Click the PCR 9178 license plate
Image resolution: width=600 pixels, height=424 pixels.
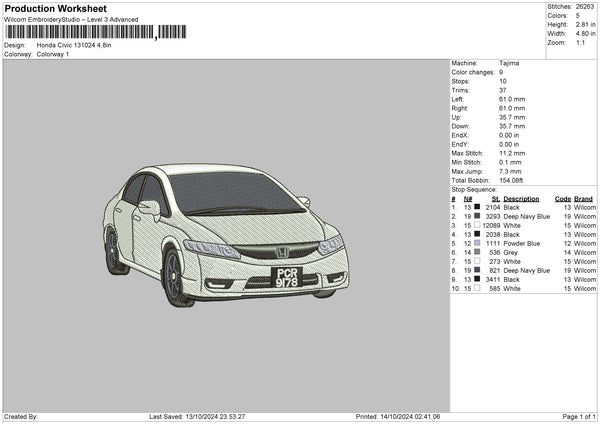[x=286, y=277]
